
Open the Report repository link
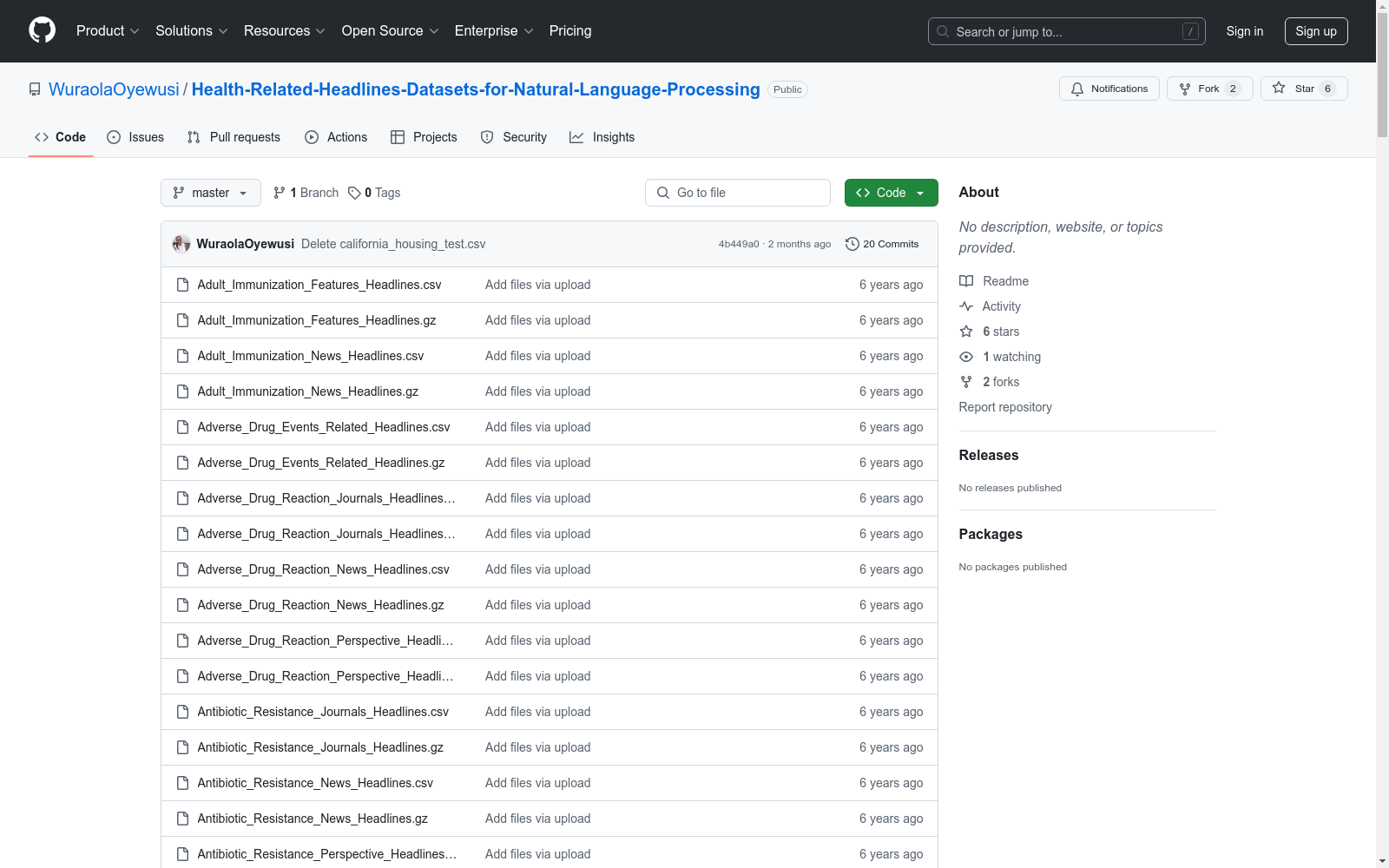click(1005, 407)
